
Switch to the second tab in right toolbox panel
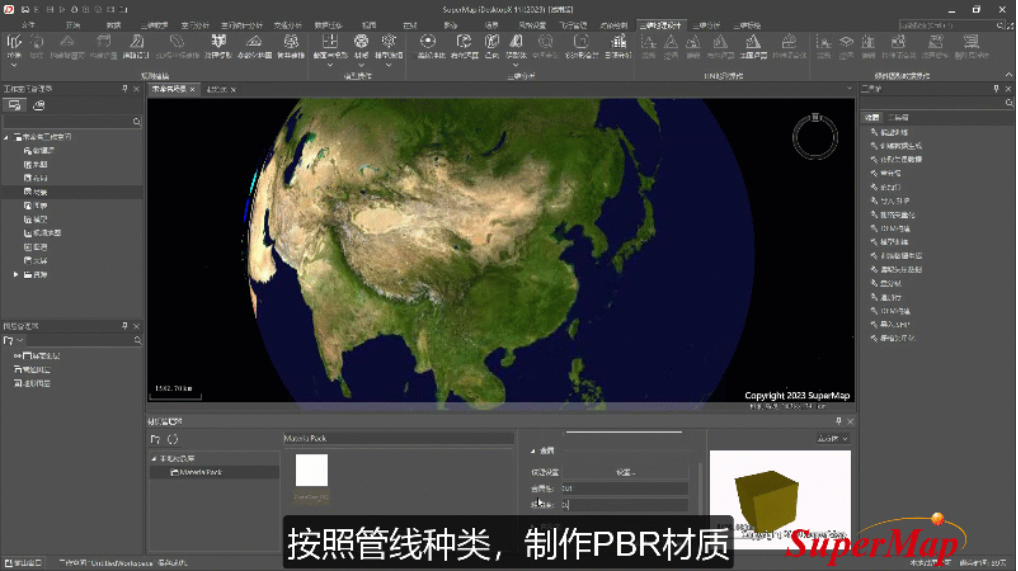(x=899, y=118)
